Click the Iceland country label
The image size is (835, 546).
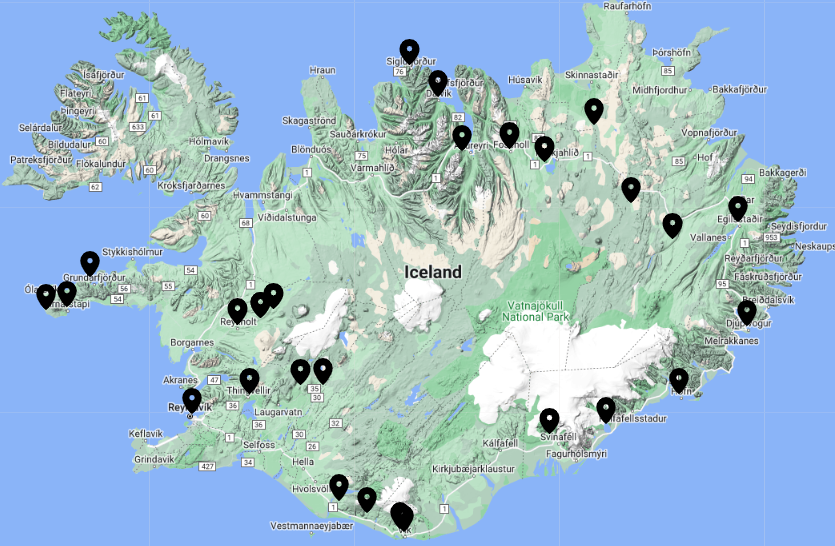pos(433,272)
